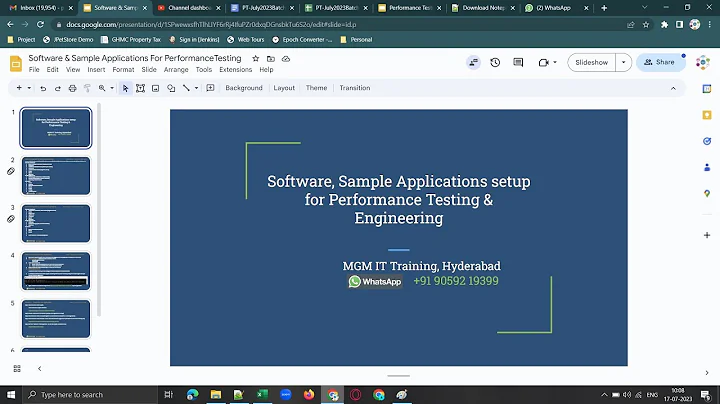
Task: Click the taskbar search box
Action: tap(90, 395)
